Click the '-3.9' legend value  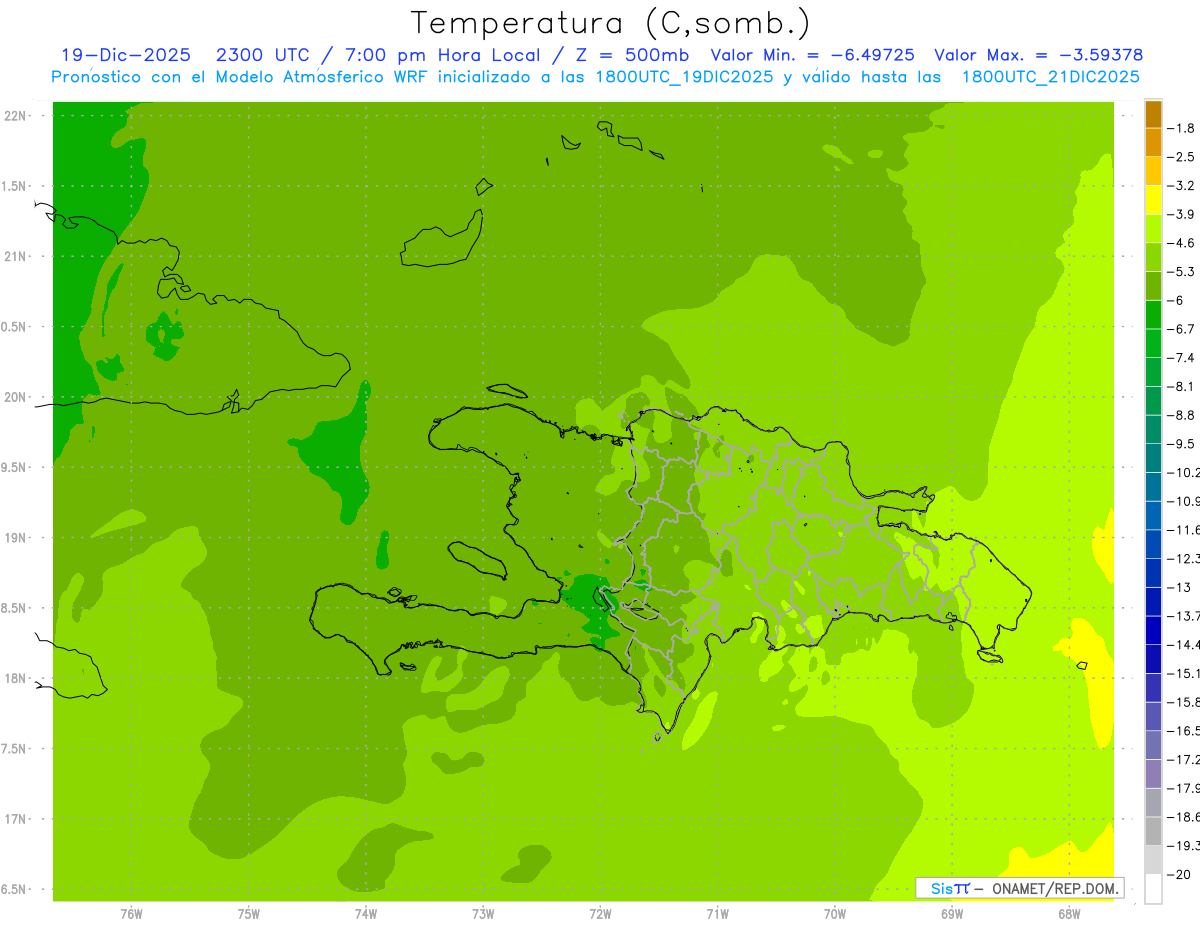click(x=1181, y=214)
